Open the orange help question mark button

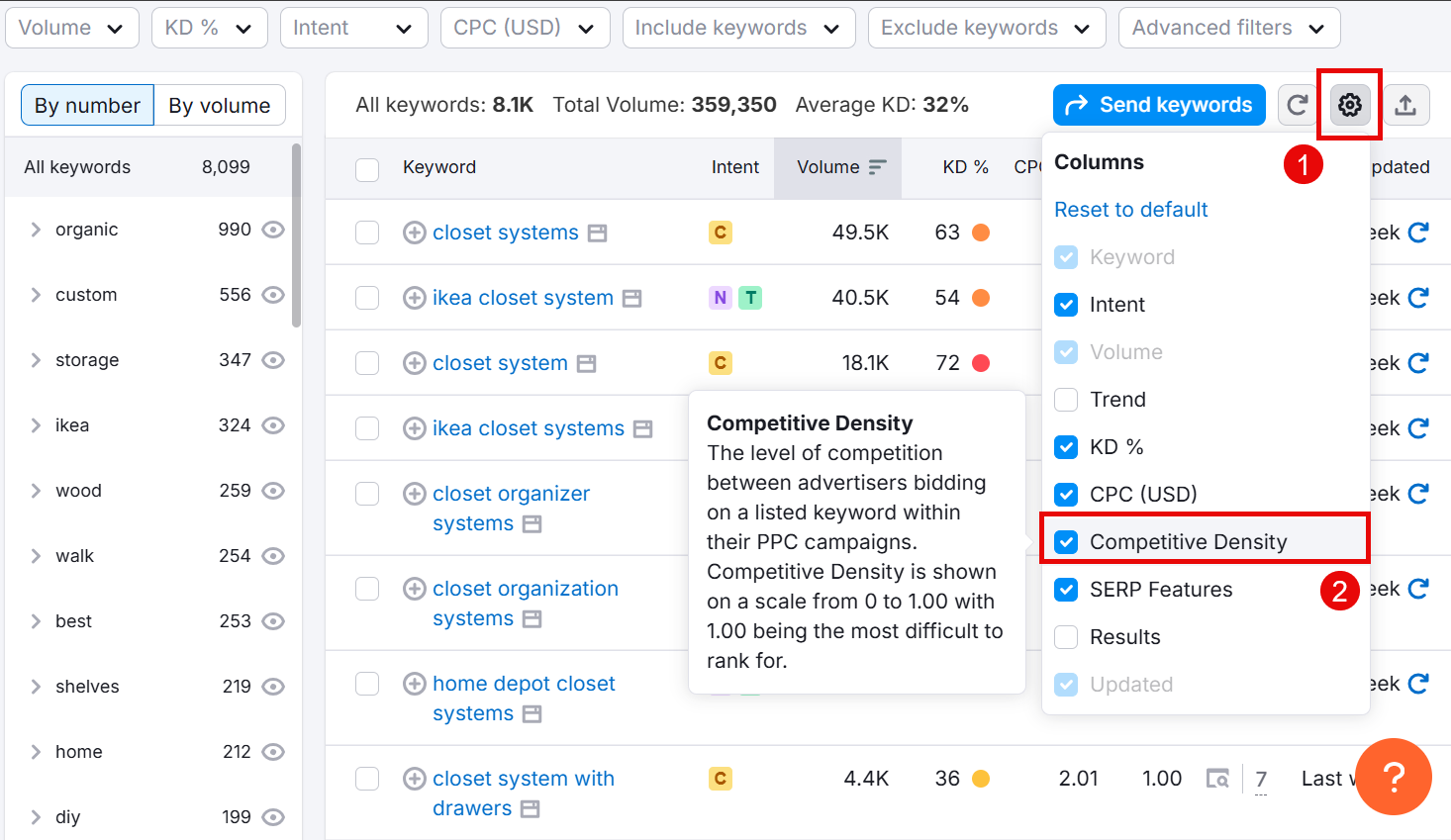tap(1394, 777)
